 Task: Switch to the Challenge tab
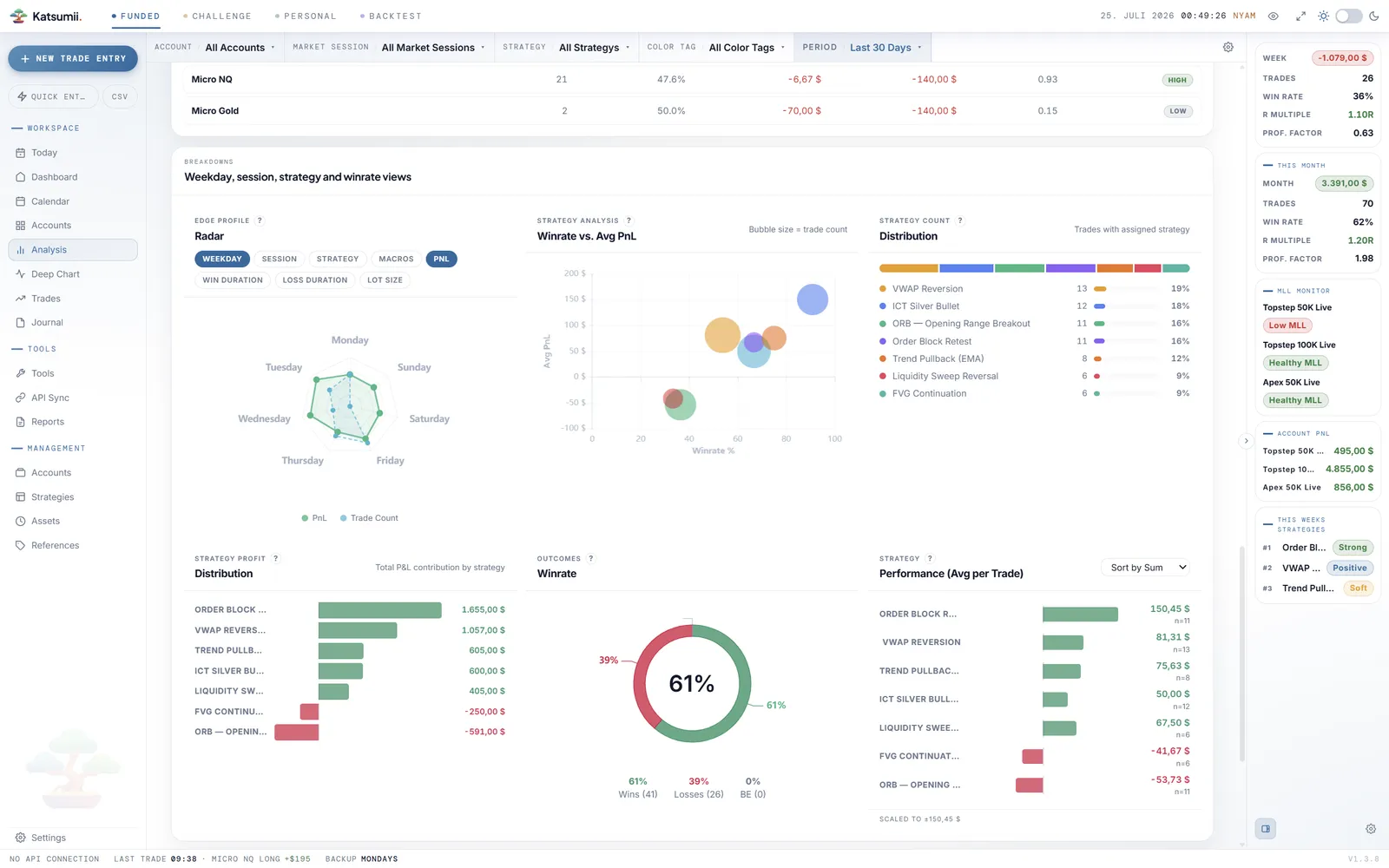pyautogui.click(x=217, y=16)
